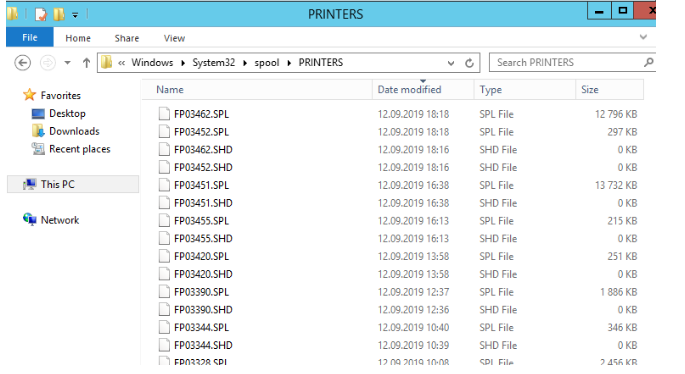Go back with the Back arrow
The image size is (685, 374).
click(x=22, y=63)
